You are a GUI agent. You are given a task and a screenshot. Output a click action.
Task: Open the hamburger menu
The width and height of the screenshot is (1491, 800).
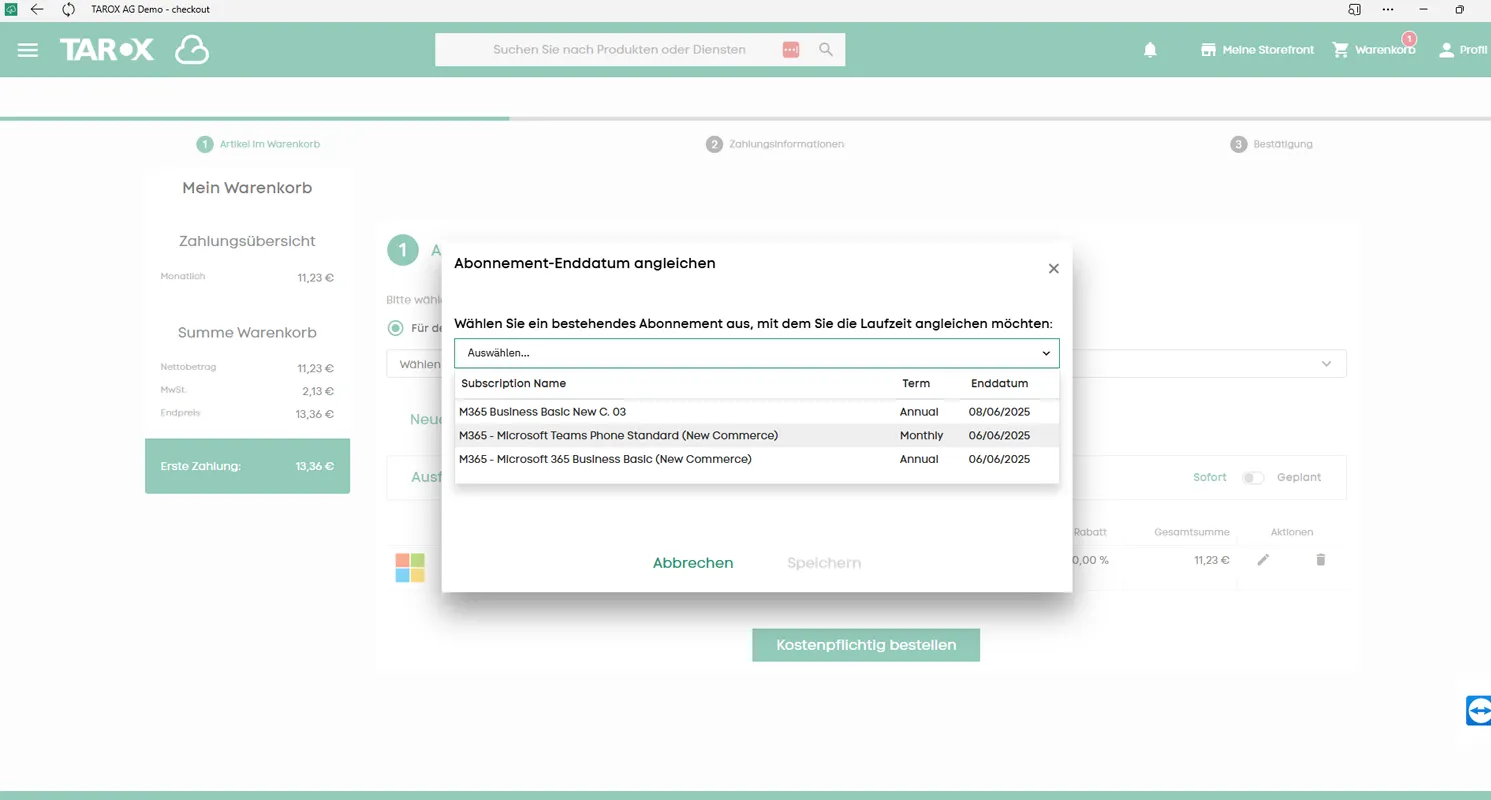pos(28,50)
